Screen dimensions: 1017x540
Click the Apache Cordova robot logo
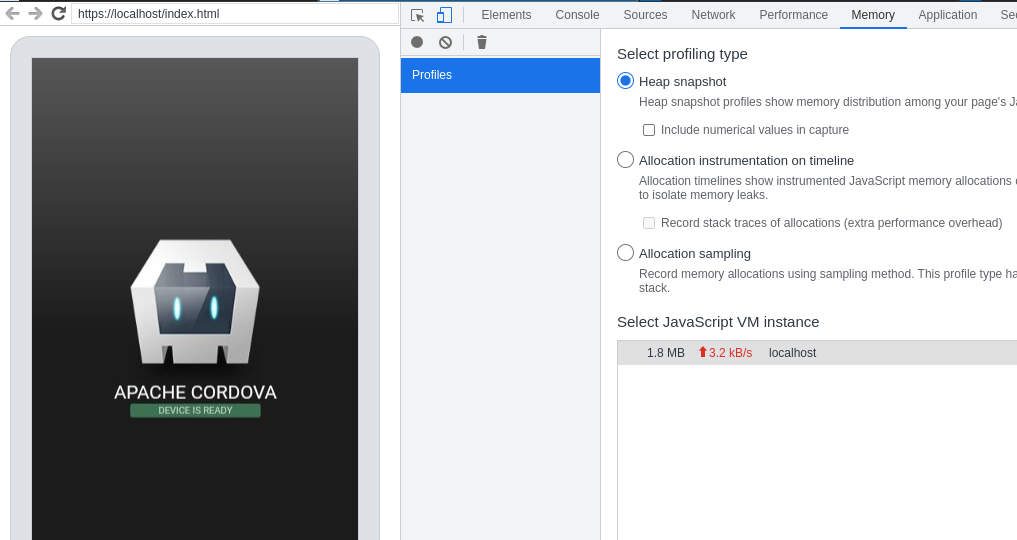coord(195,302)
